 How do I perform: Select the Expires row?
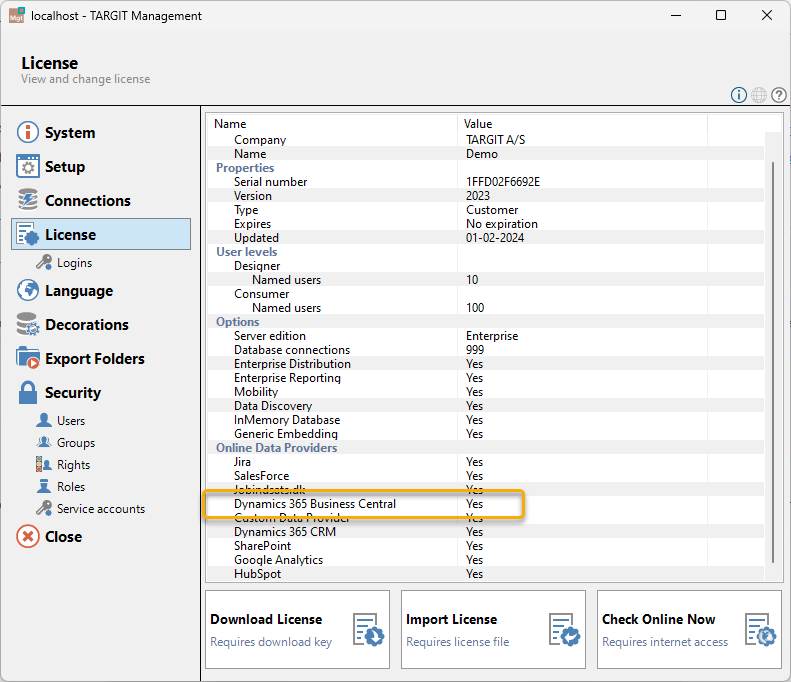486,224
